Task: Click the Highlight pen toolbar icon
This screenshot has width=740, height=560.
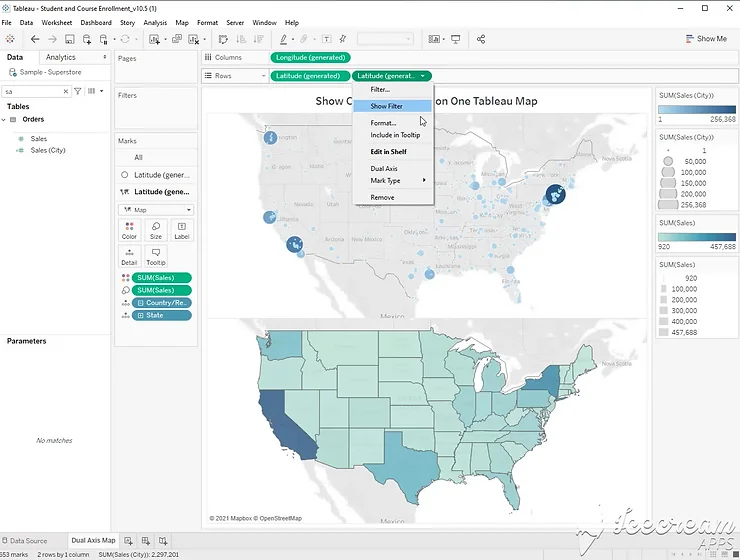Action: (284, 39)
